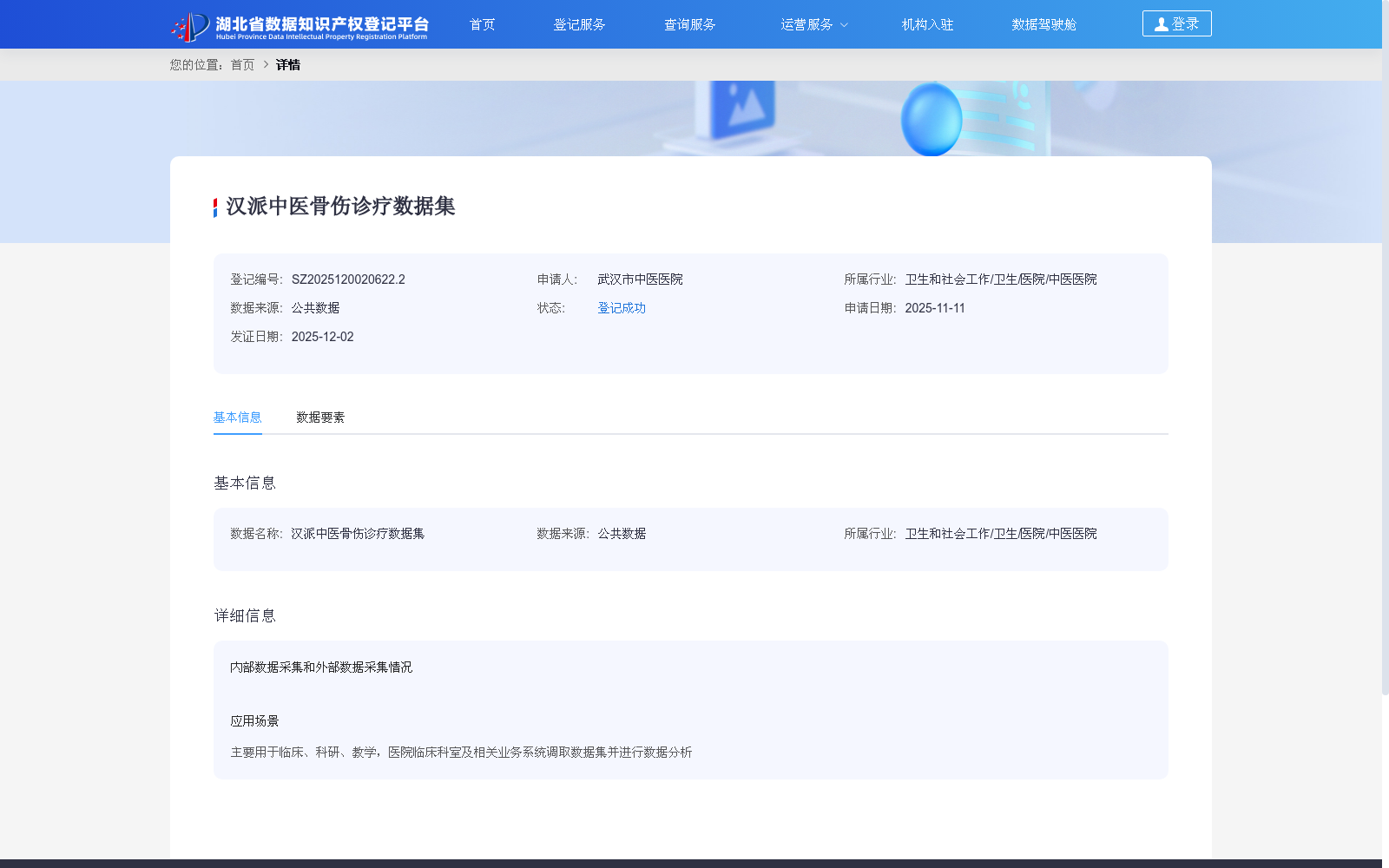Click the user icon in the login button
This screenshot has width=1389, height=868.
point(1161,24)
